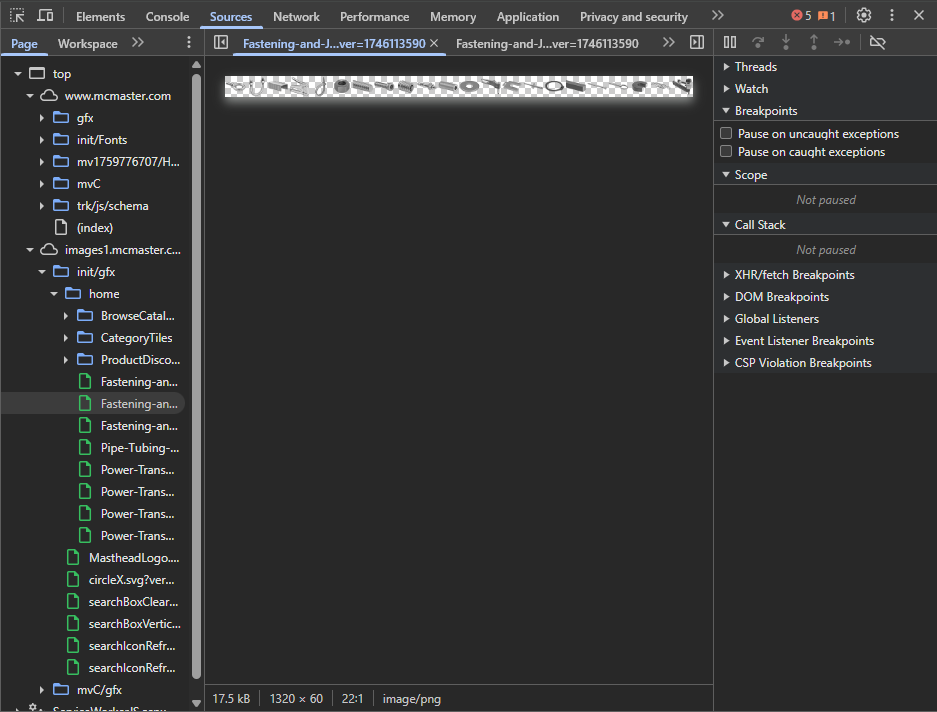Viewport: 937px width, 712px height.
Task: Select the MastheadLogo file
Action: pyautogui.click(x=133, y=558)
